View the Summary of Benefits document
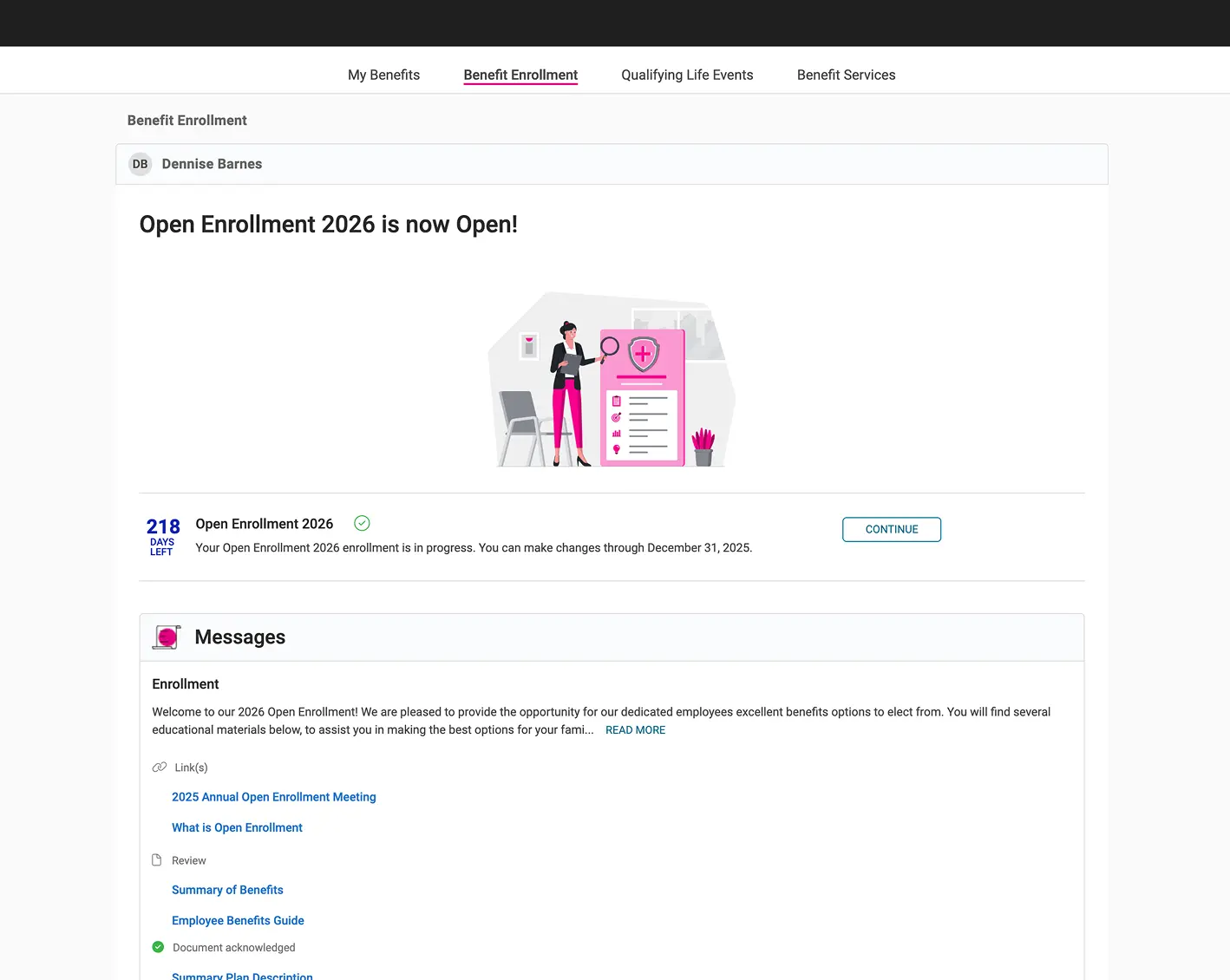This screenshot has height=980, width=1230. (x=227, y=889)
